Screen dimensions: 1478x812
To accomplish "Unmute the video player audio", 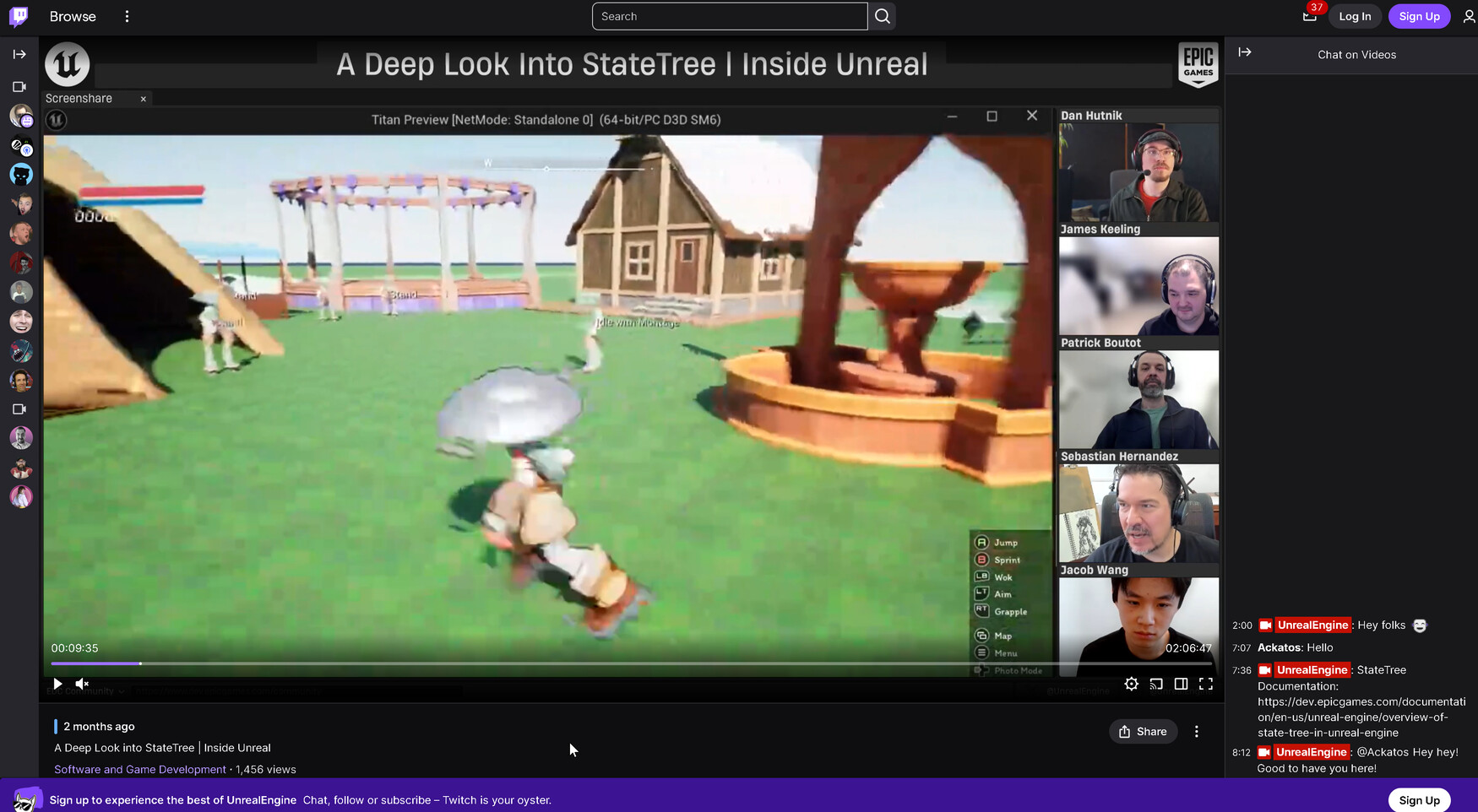I will tap(82, 684).
